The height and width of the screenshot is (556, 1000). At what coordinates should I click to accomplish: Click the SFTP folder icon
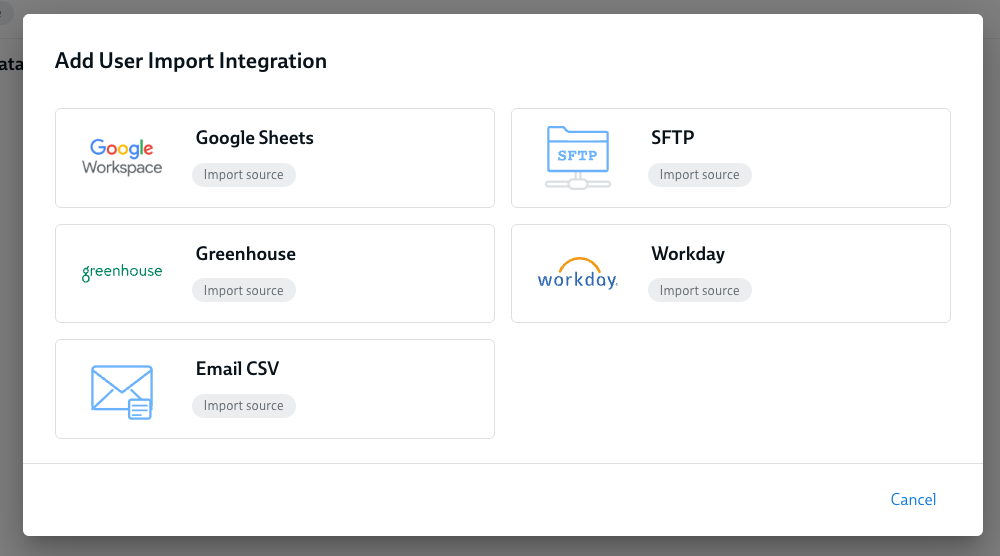click(578, 157)
